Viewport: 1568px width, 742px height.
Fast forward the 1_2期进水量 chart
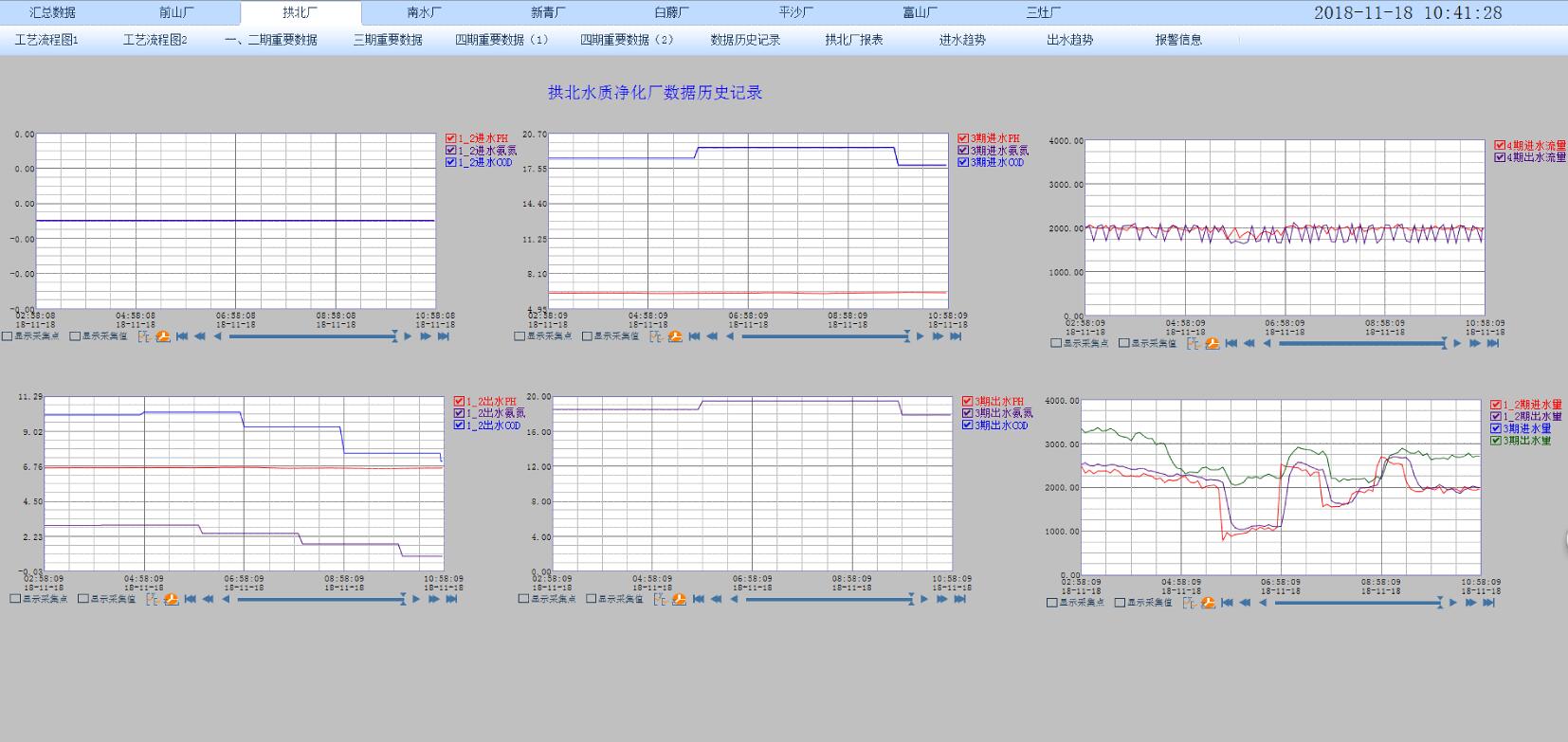coord(1470,603)
